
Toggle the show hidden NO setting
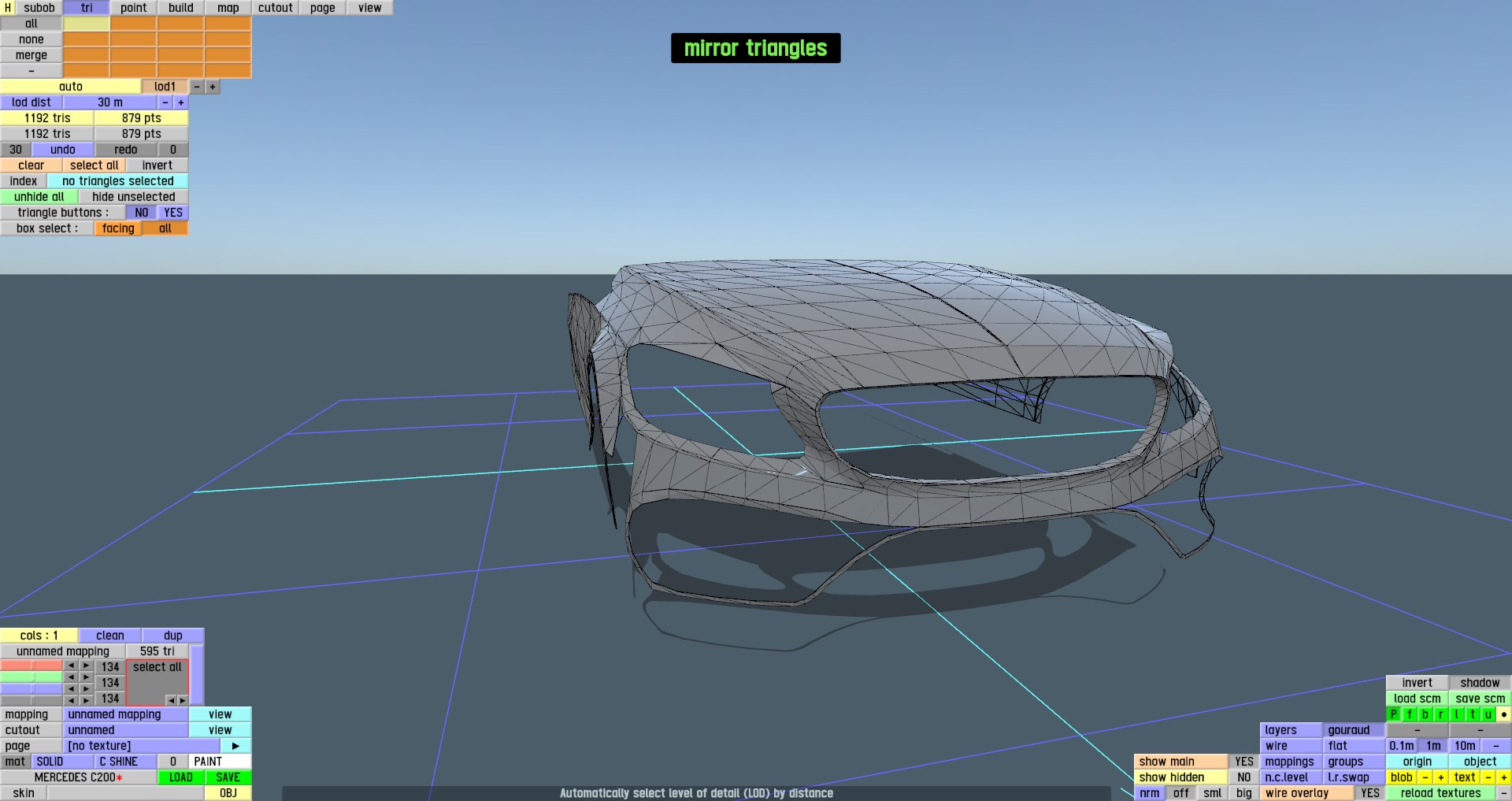click(1244, 777)
